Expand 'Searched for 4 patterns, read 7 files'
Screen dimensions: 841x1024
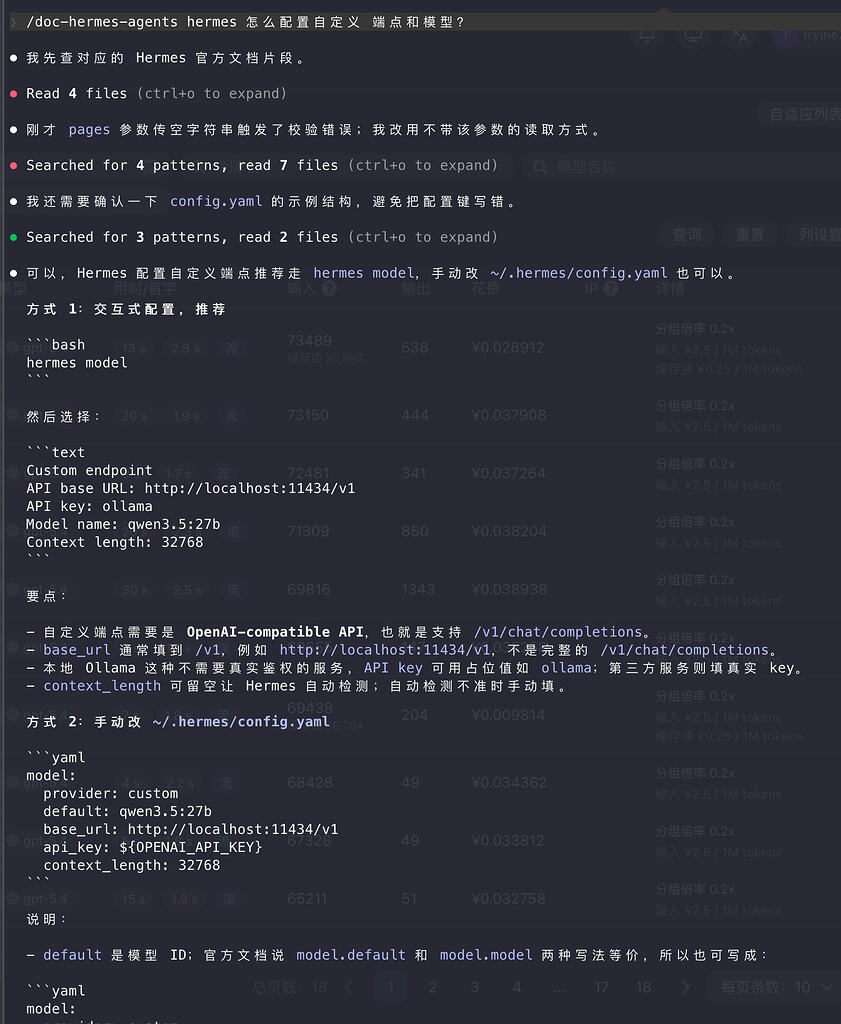[262, 165]
